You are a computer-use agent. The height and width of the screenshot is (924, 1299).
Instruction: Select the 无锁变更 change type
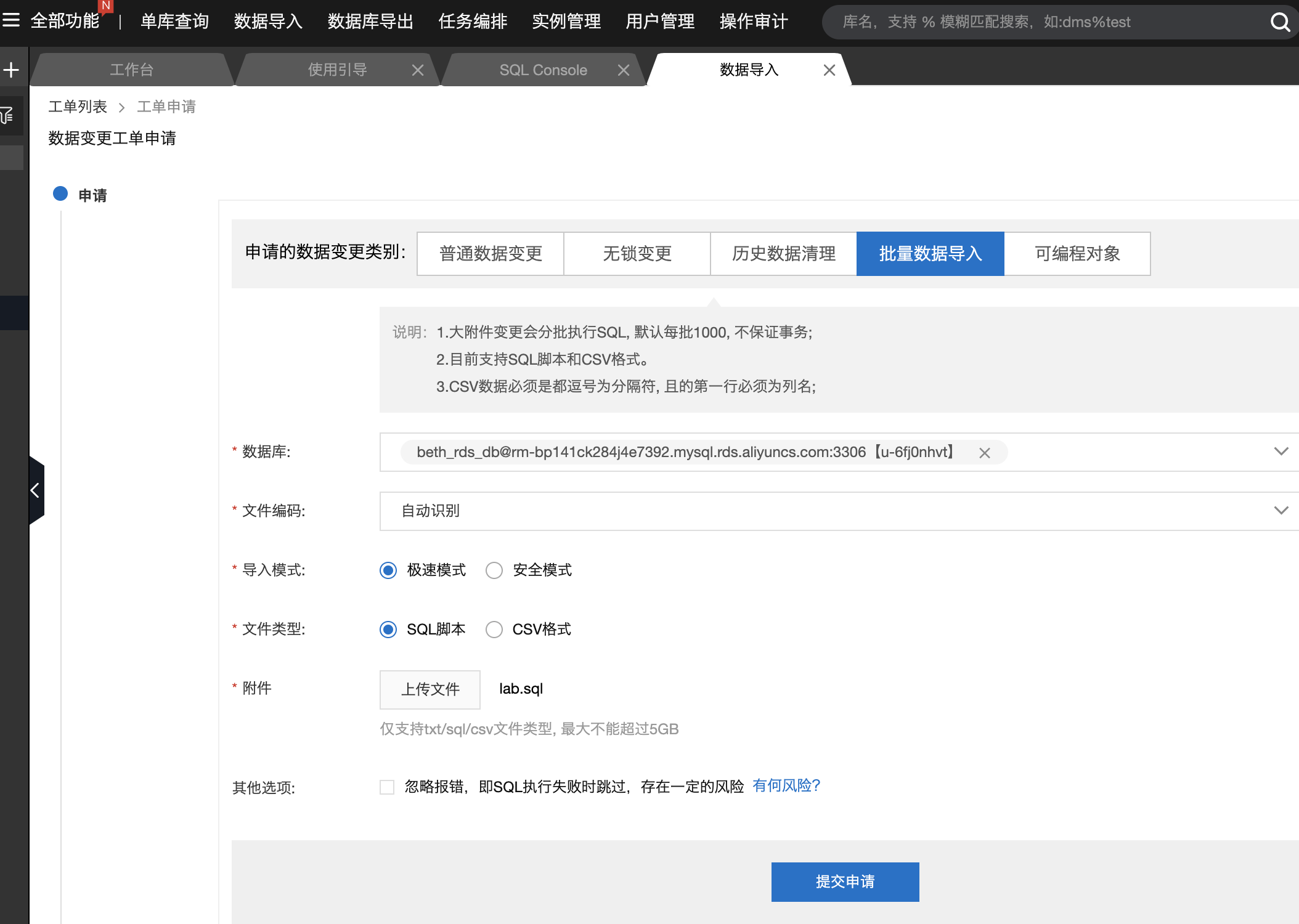pos(637,254)
